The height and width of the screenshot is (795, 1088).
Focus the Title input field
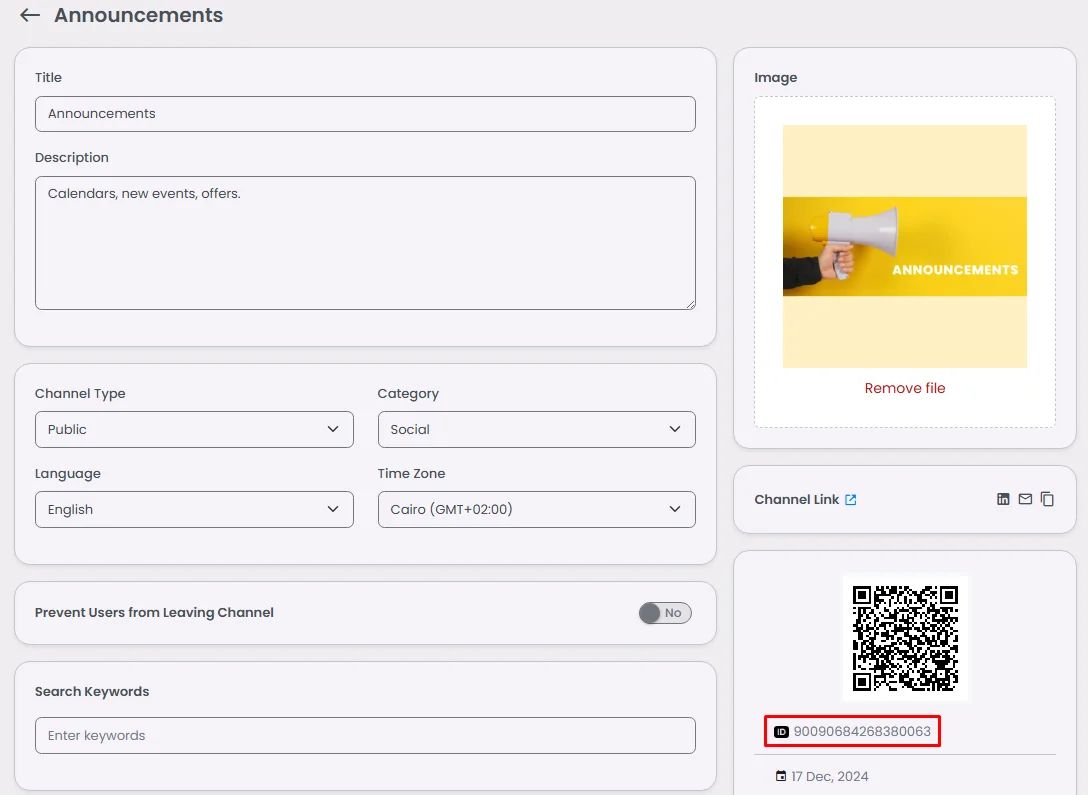click(x=365, y=114)
